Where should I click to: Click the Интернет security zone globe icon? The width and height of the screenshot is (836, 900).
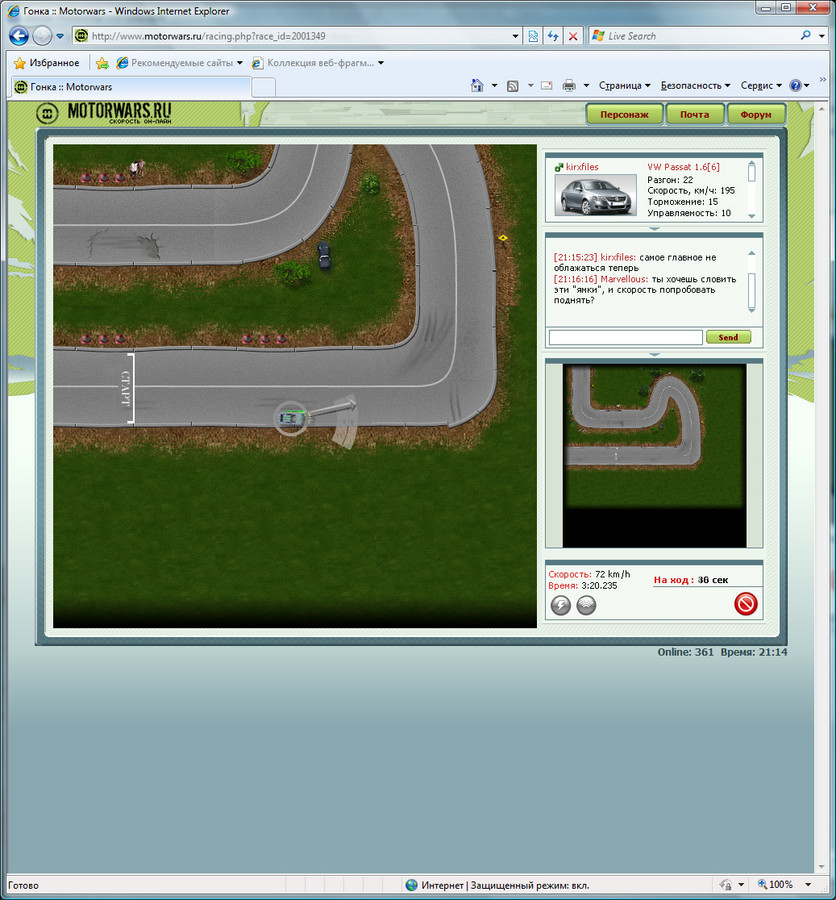411,885
